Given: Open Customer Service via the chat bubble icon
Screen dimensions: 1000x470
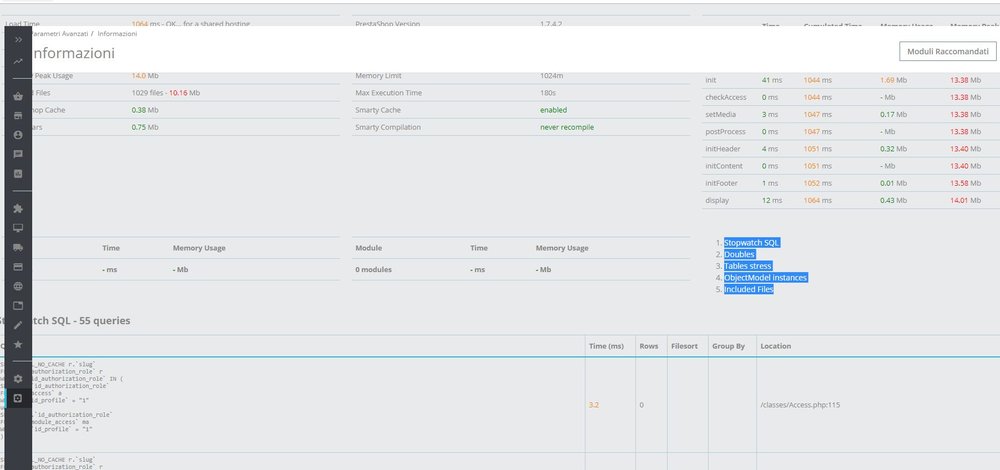Looking at the screenshot, I should pos(18,154).
